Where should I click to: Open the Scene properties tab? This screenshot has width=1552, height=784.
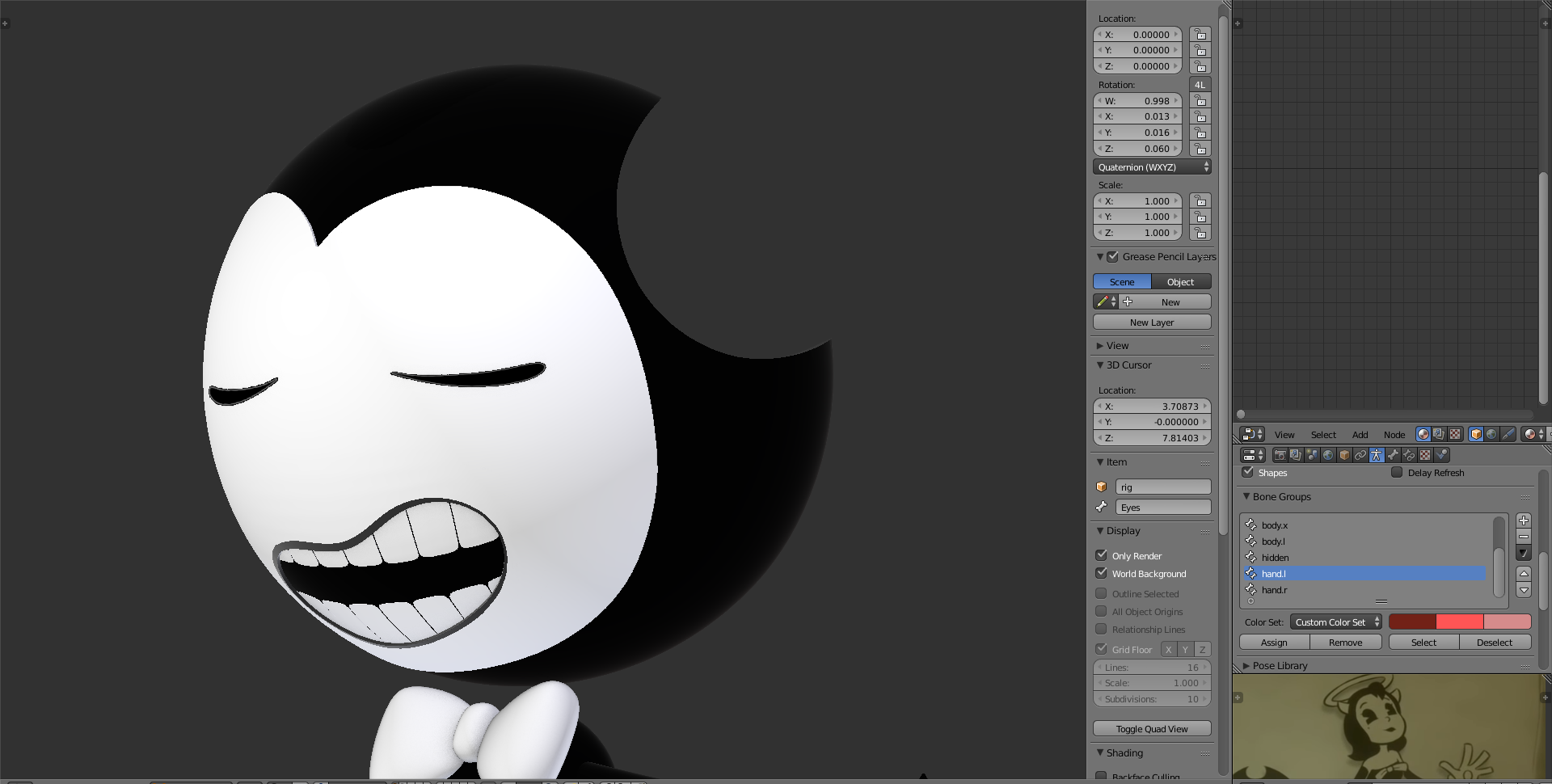pos(1312,455)
